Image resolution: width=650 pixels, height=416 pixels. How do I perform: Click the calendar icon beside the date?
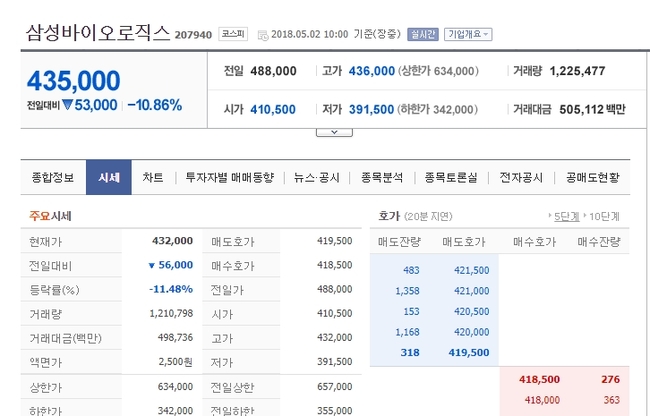coord(263,35)
